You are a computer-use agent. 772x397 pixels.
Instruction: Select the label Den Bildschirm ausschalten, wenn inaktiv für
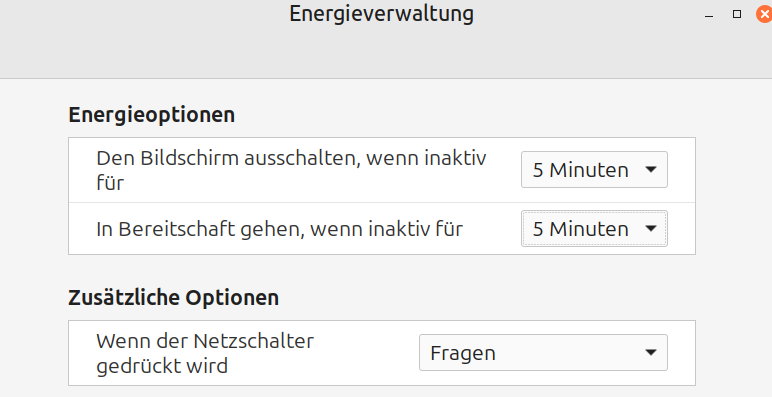tap(291, 170)
